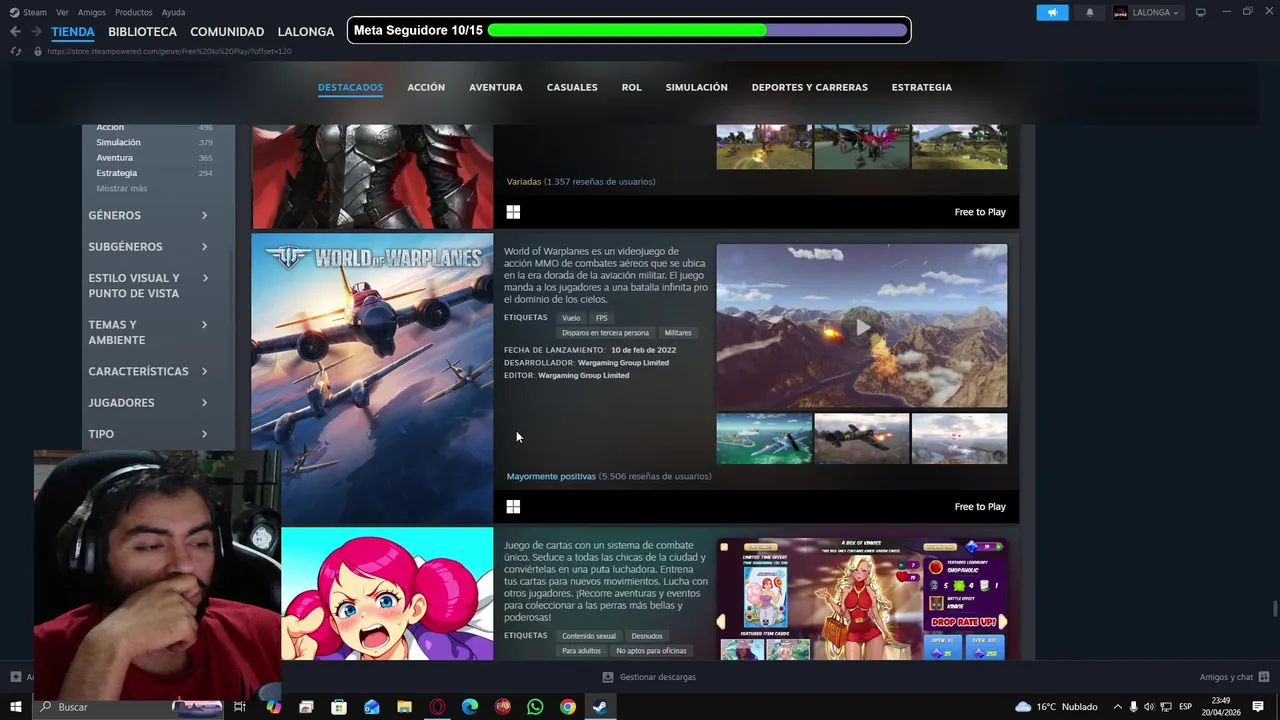Go back with the navigation arrow
The image size is (1280, 720).
(15, 31)
